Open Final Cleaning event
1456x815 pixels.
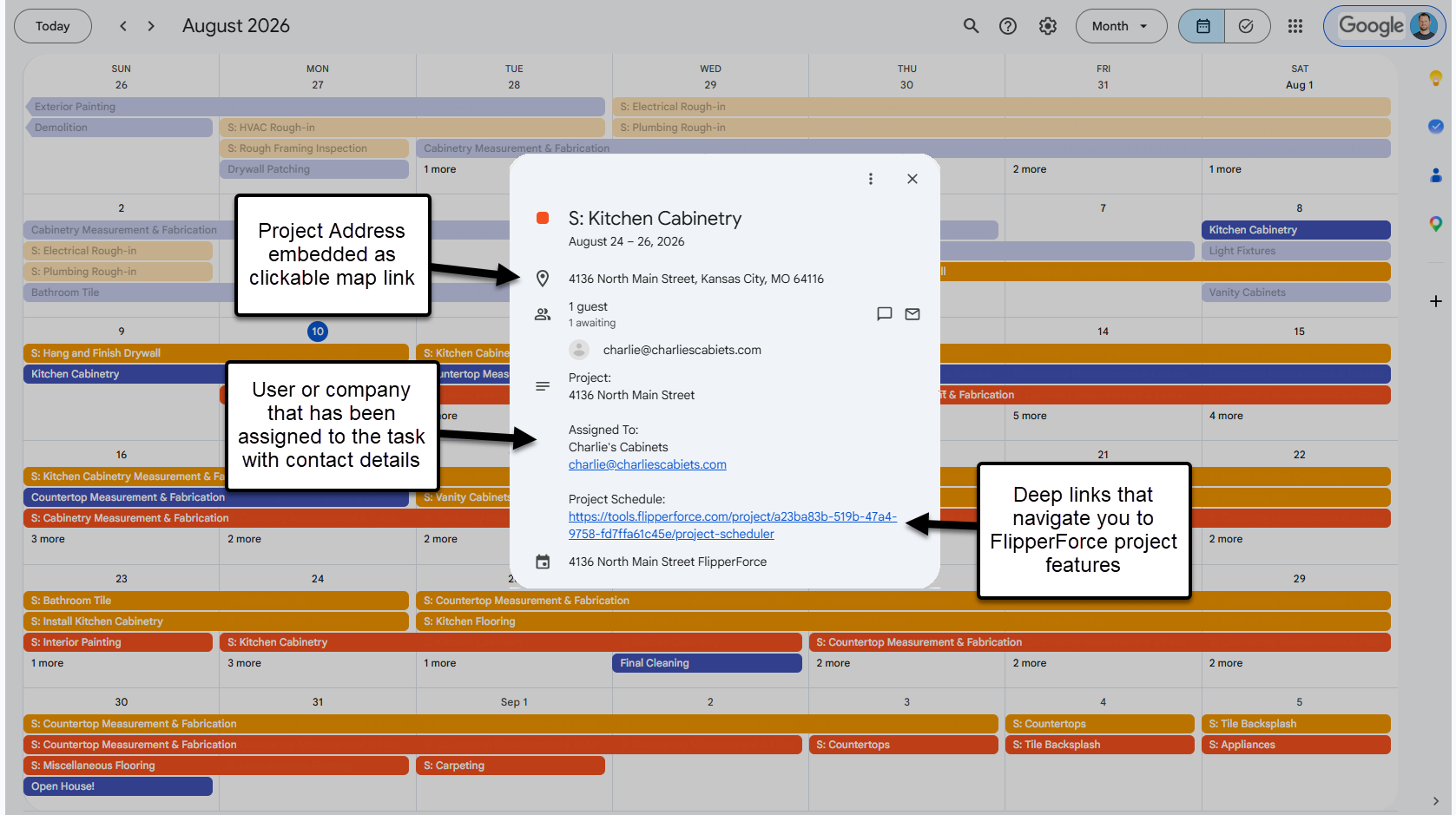tap(708, 663)
